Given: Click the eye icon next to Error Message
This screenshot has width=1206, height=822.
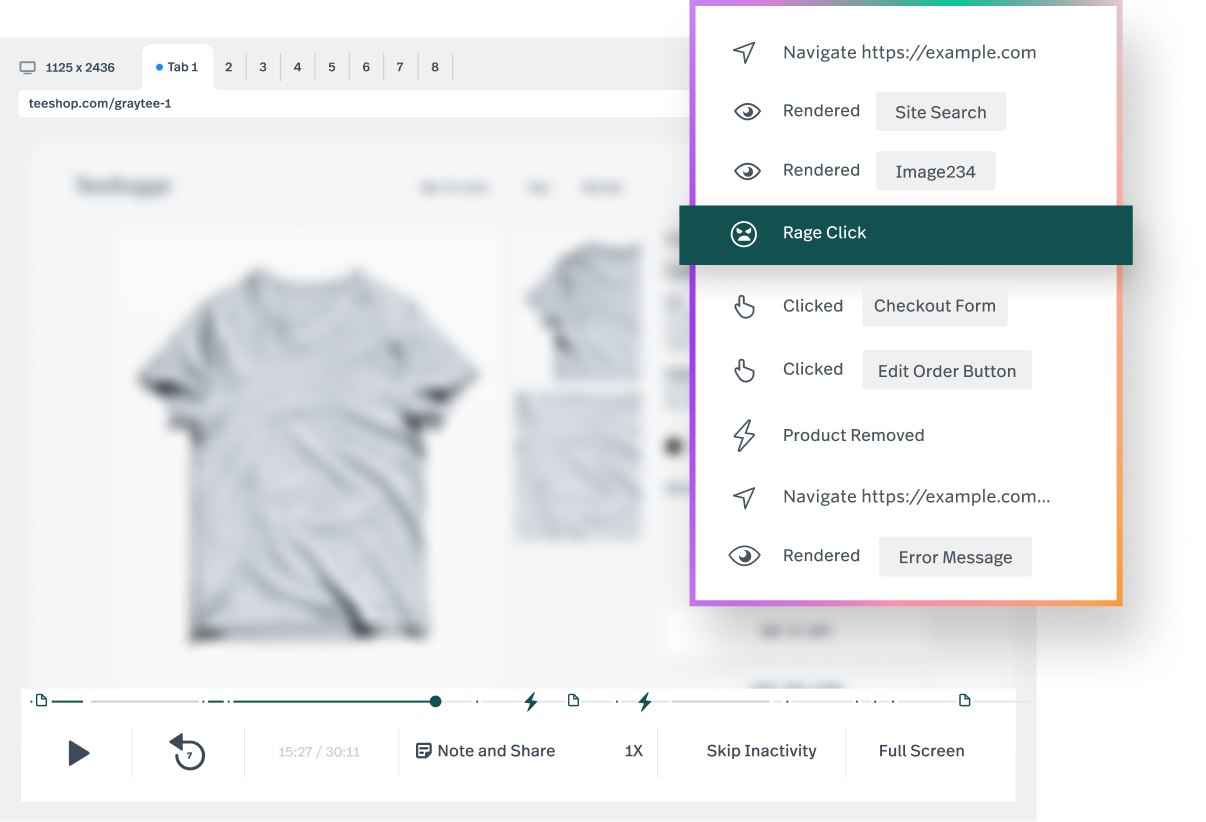Looking at the screenshot, I should (744, 556).
